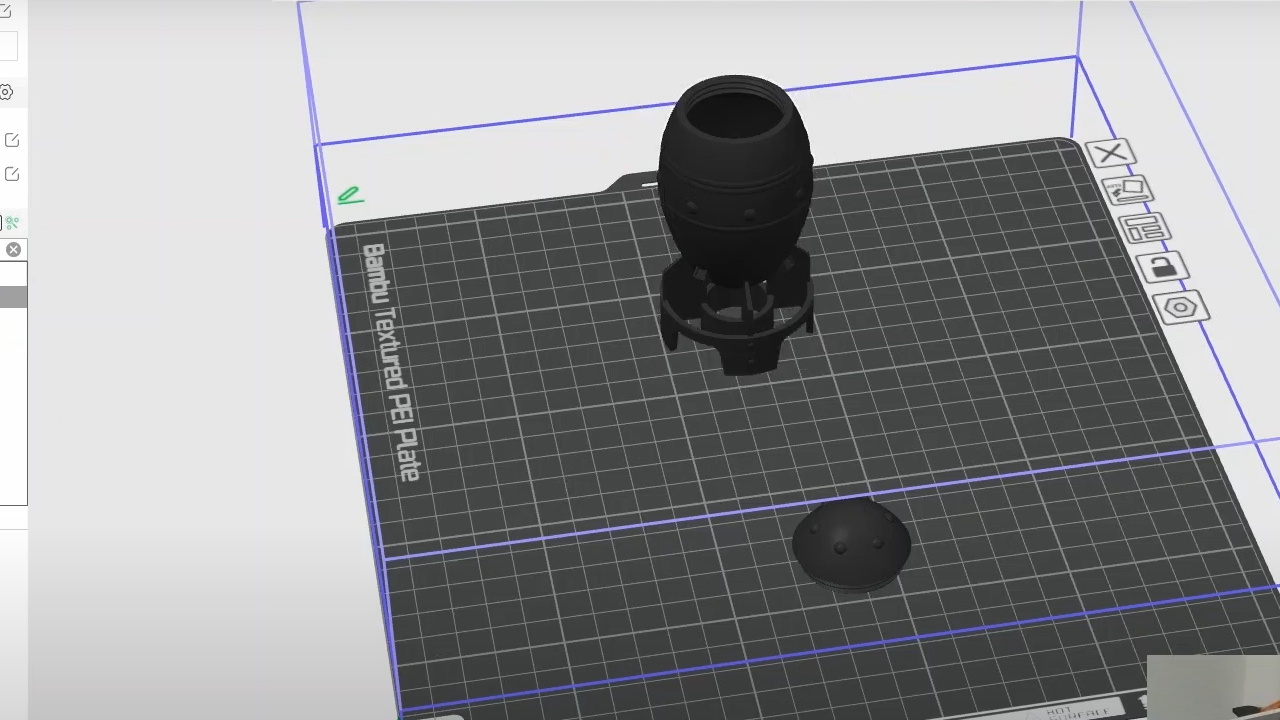Click the sidebar input field below the top icon
The image size is (1280, 720).
click(x=8, y=46)
